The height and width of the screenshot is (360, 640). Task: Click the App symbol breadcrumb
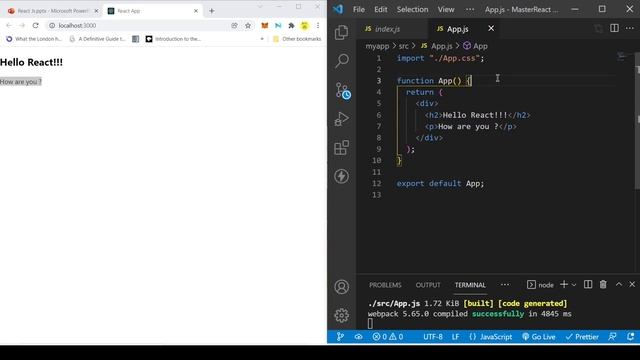point(476,46)
